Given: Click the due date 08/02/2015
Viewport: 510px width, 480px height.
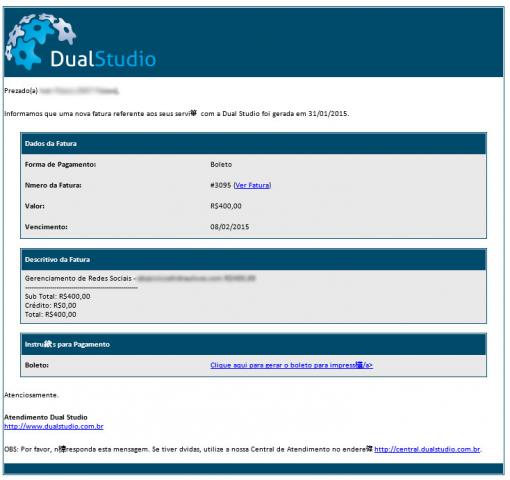Looking at the screenshot, I should [229, 227].
